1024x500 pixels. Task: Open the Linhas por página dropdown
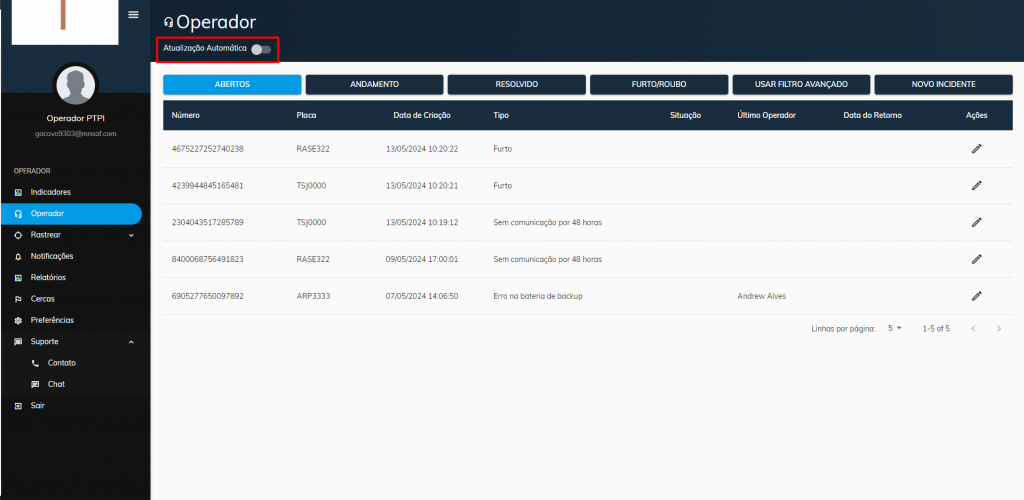[x=895, y=328]
